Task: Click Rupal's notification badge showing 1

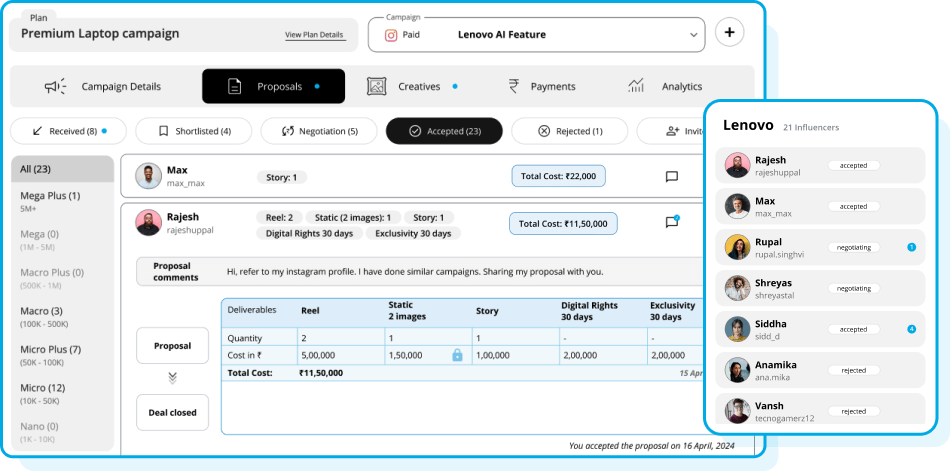Action: coord(912,247)
